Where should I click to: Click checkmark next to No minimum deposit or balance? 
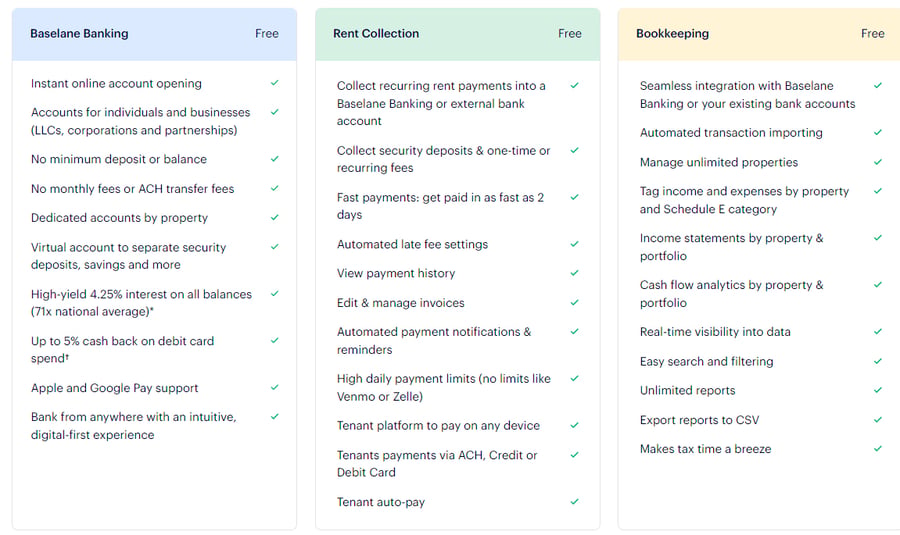click(275, 158)
